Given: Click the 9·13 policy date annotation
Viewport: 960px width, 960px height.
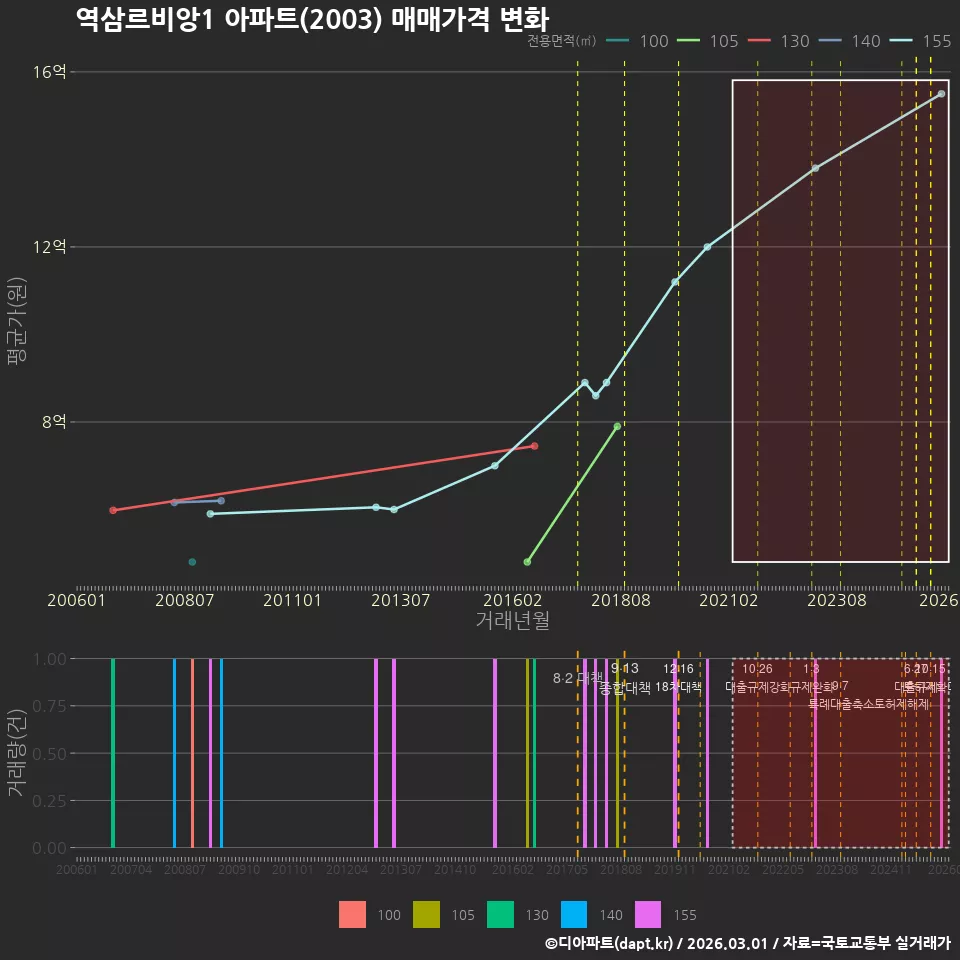Looking at the screenshot, I should (x=624, y=668).
